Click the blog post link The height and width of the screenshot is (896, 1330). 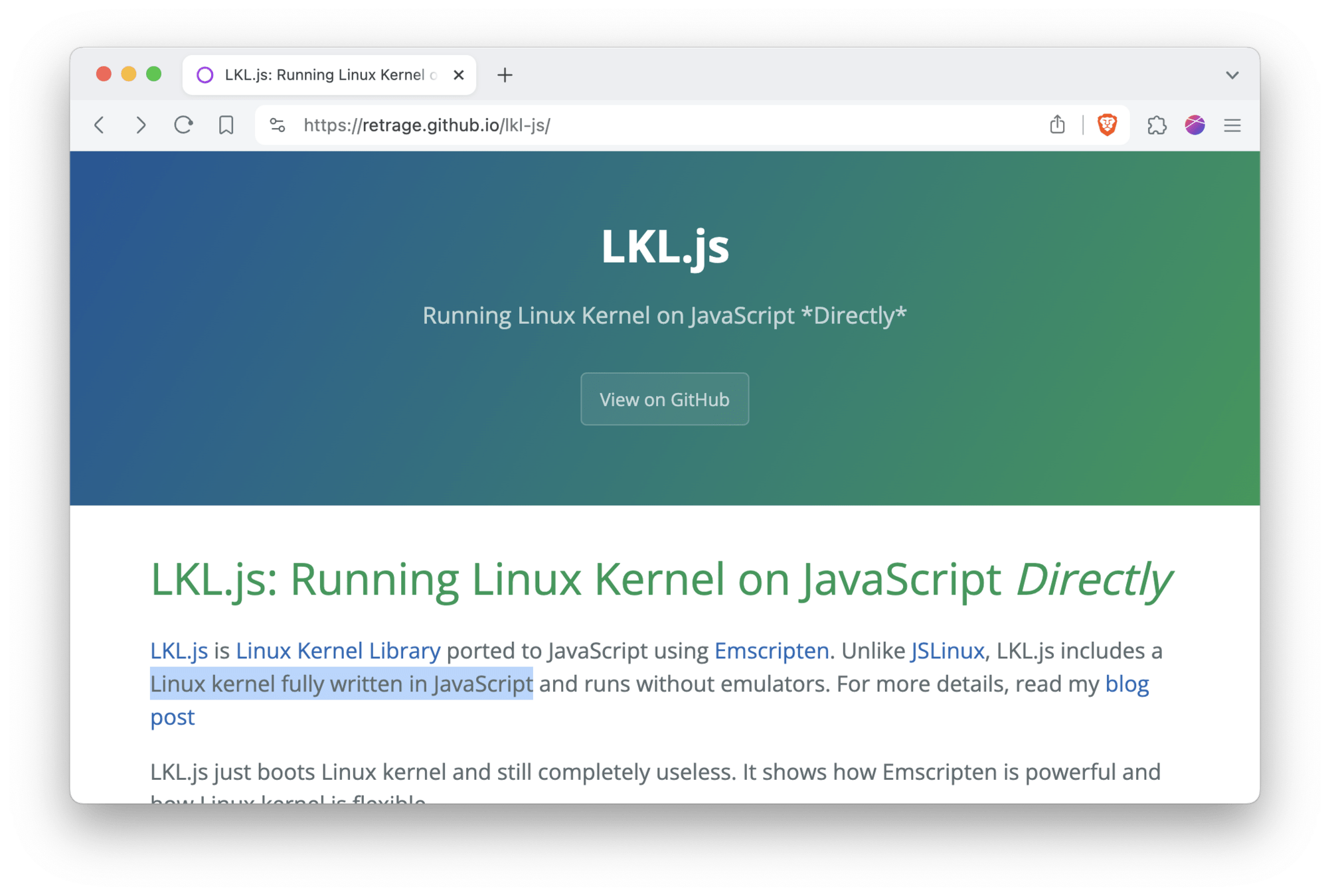[1126, 684]
